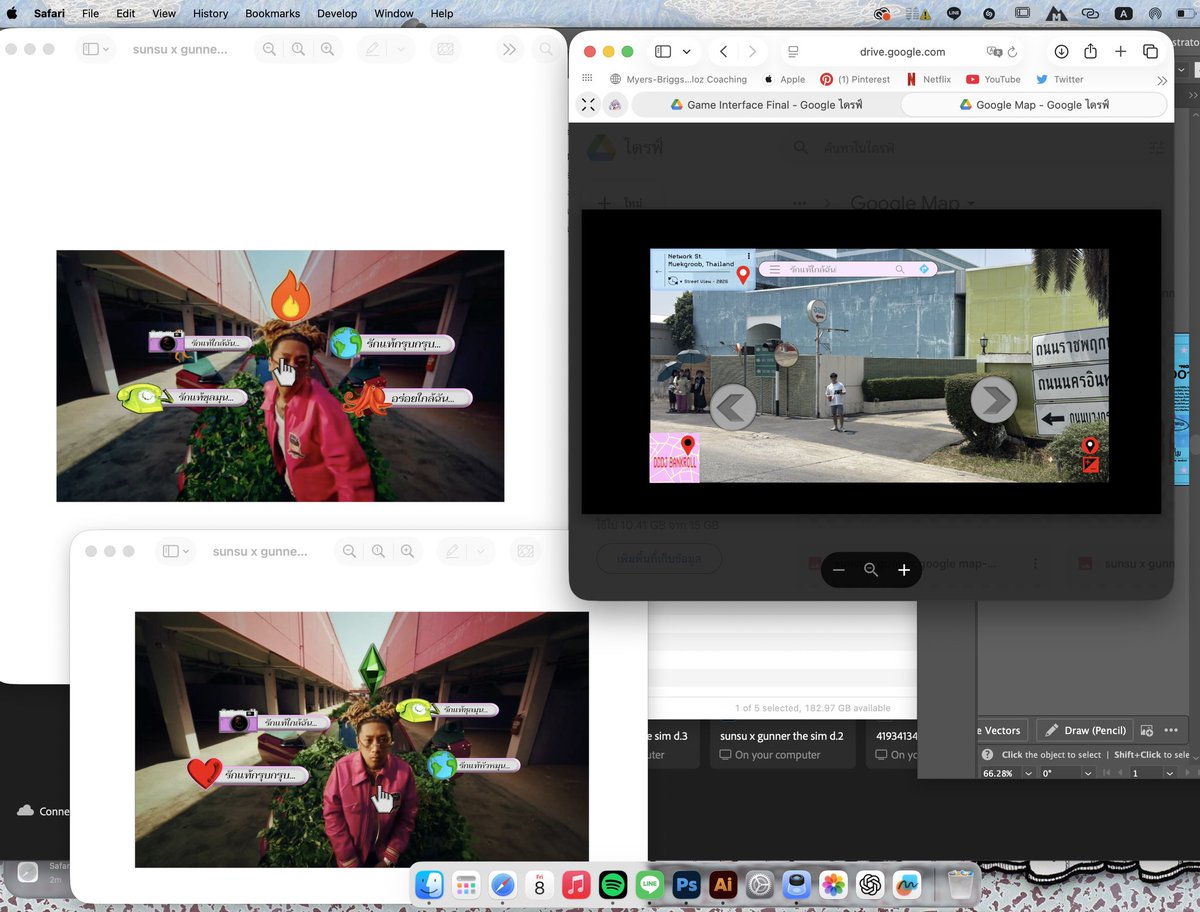Open Photoshop from the Dock
The height and width of the screenshot is (912, 1200).
point(686,884)
